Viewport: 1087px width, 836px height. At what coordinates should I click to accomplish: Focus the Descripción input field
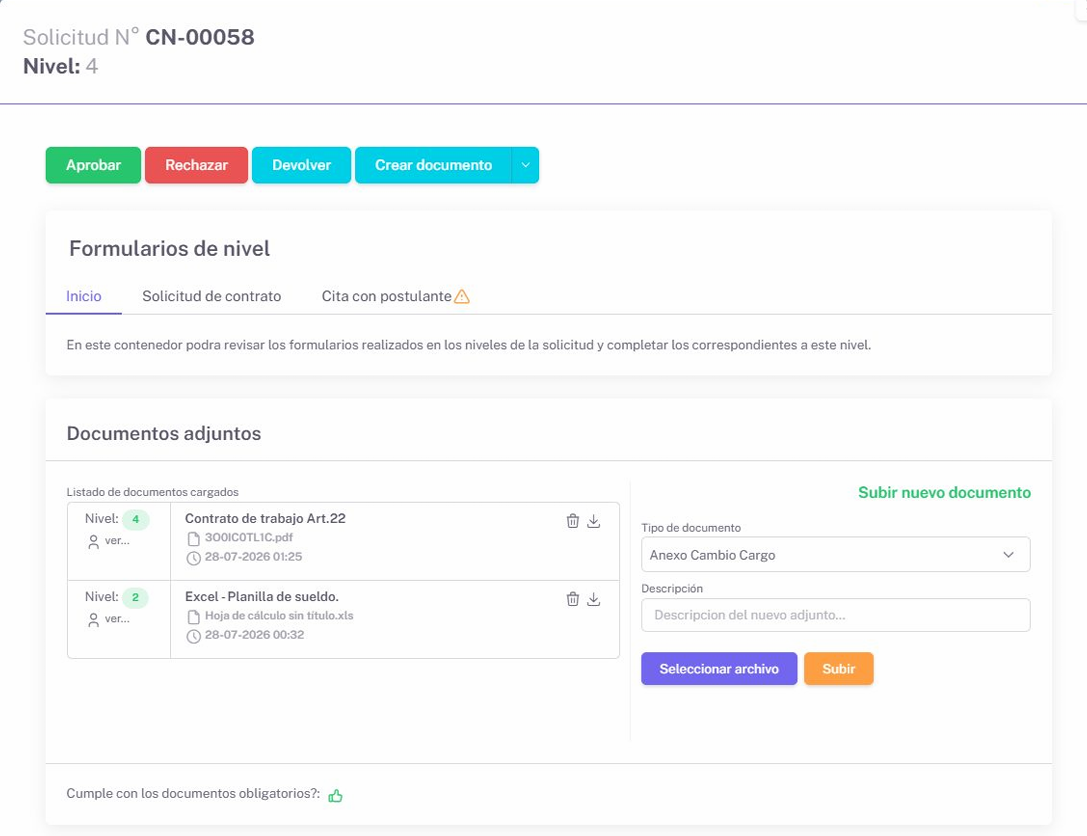[835, 615]
